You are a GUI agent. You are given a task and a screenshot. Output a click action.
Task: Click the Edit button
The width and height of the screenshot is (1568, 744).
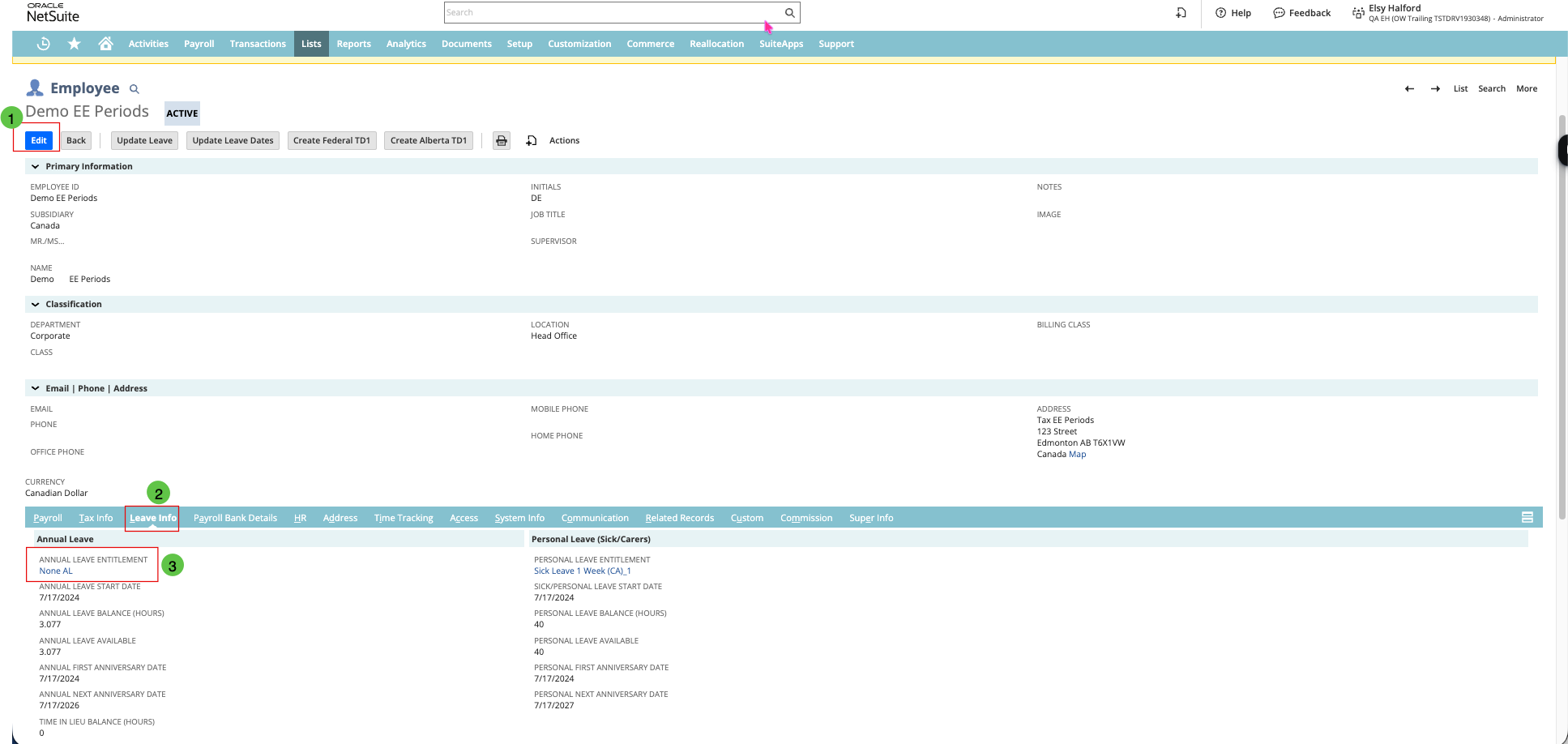pyautogui.click(x=39, y=141)
